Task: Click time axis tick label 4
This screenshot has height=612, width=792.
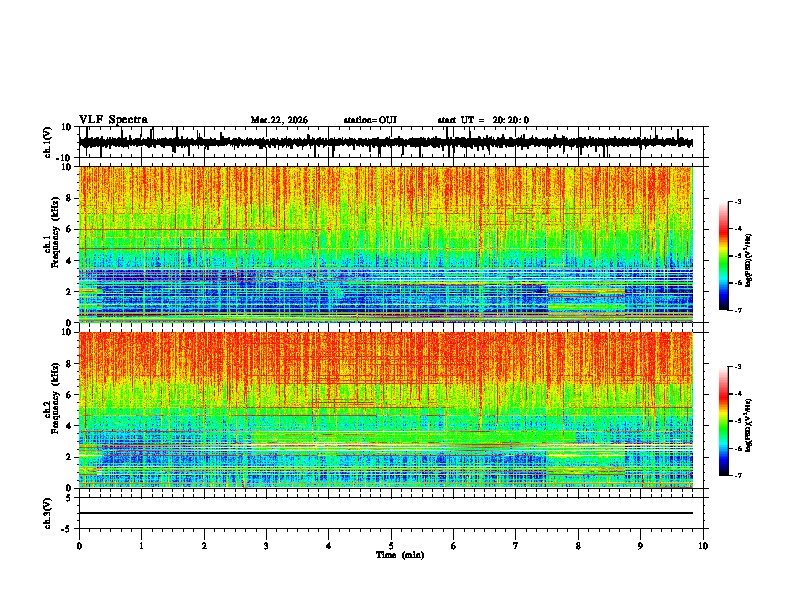Action: coord(329,546)
